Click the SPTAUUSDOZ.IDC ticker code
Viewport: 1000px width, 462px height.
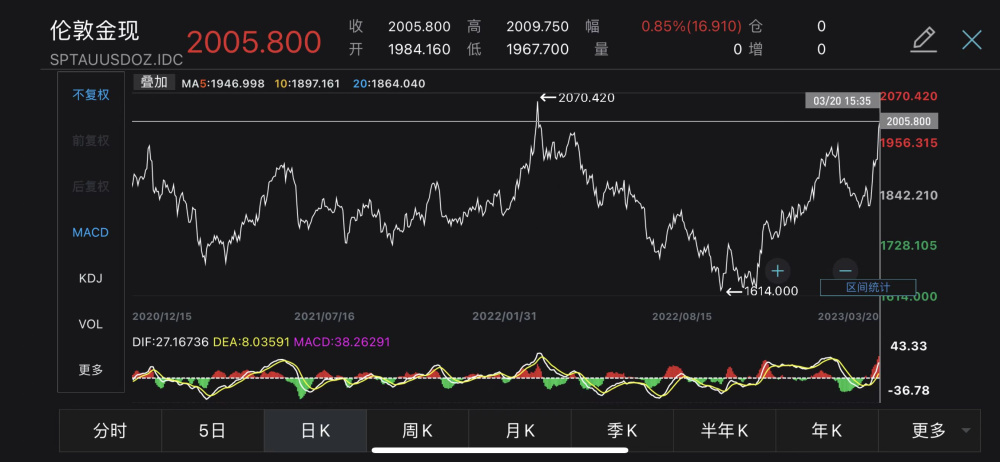[x=116, y=59]
